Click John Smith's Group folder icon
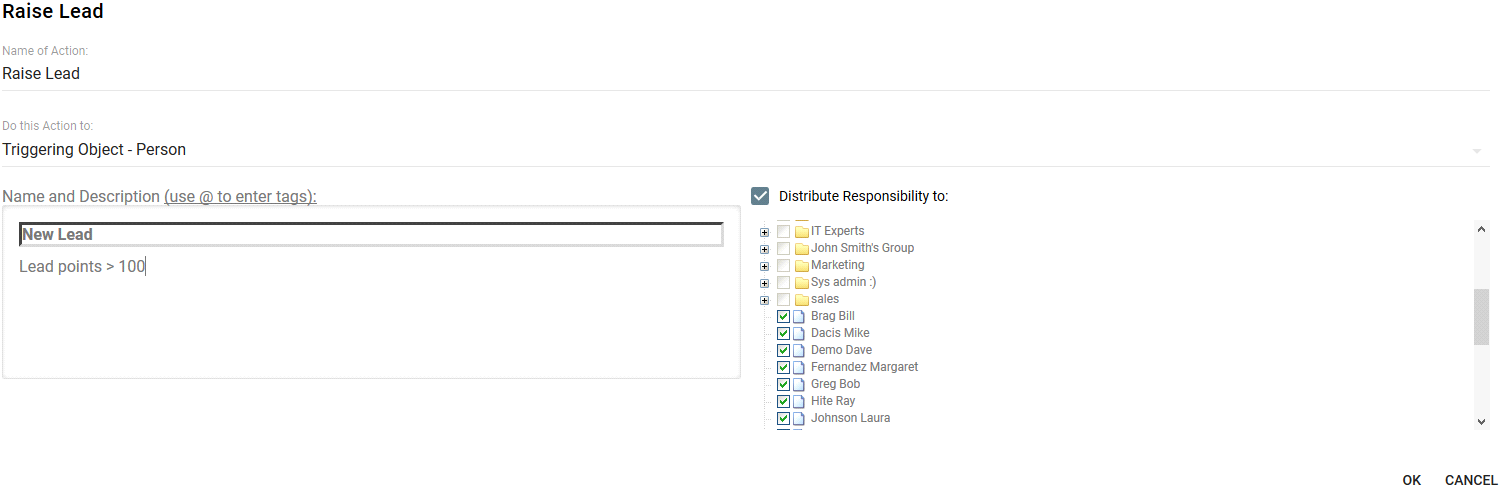This screenshot has height=490, width=1500. tap(801, 248)
